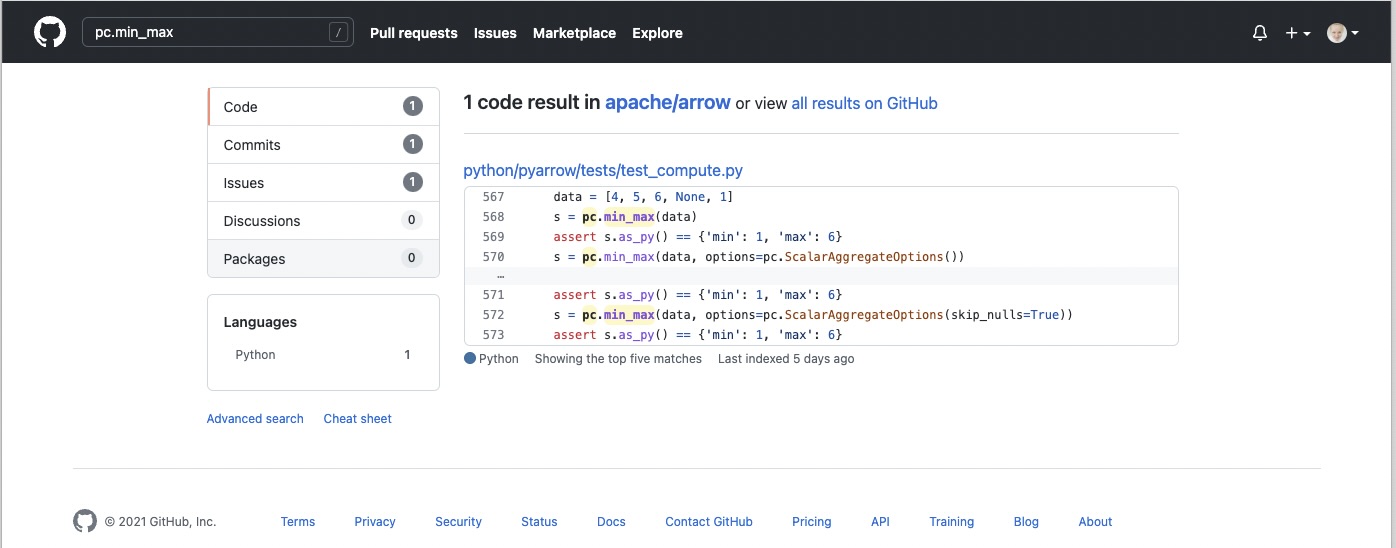Open Advanced search

point(255,419)
